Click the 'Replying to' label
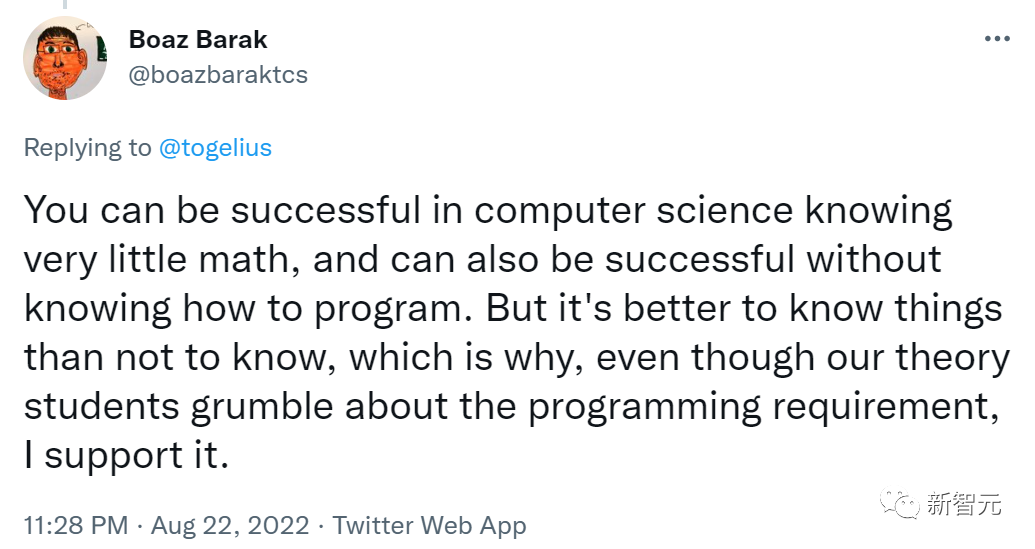This screenshot has width=1035, height=549. tap(87, 148)
